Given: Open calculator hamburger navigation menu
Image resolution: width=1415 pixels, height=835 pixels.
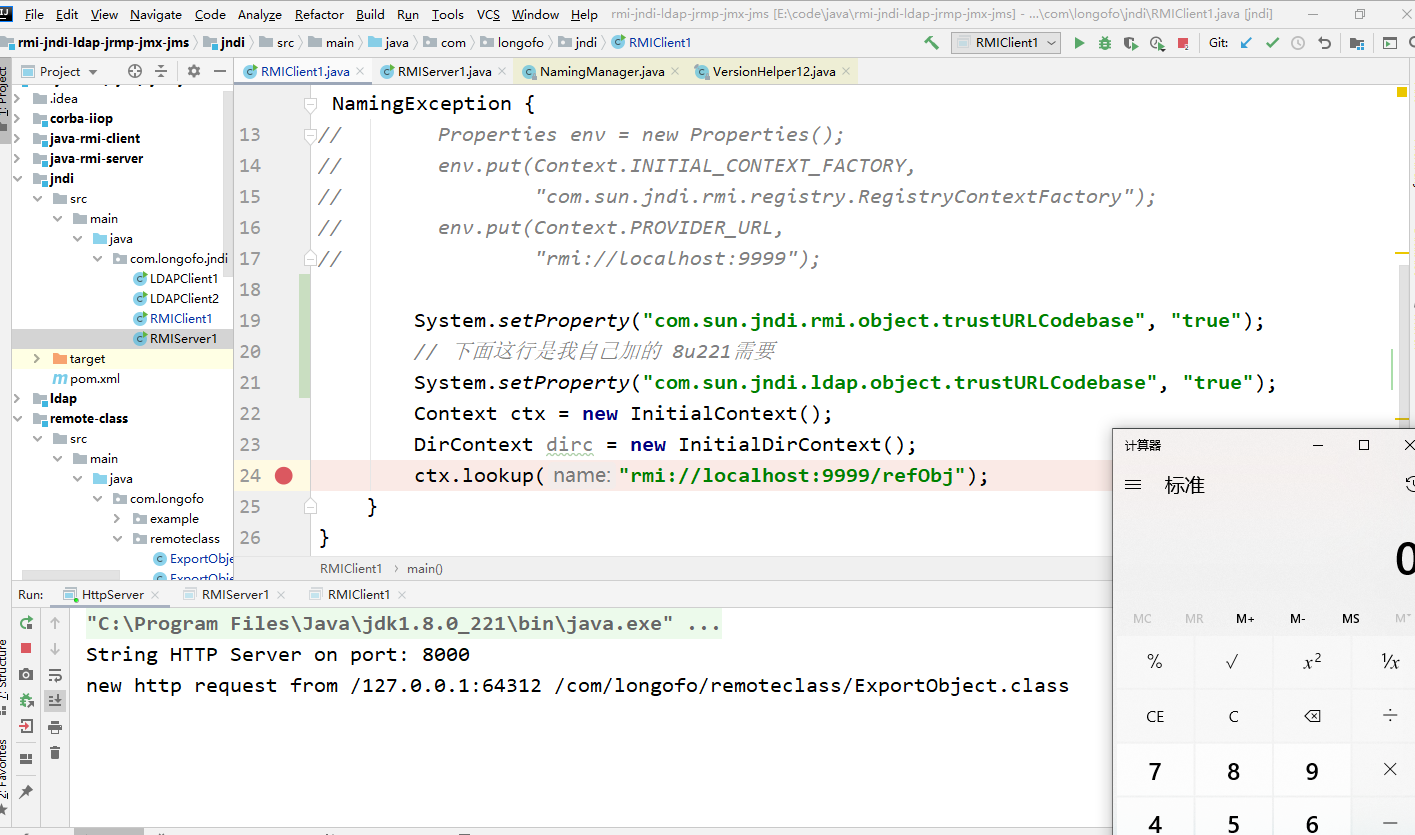Looking at the screenshot, I should click(x=1133, y=485).
